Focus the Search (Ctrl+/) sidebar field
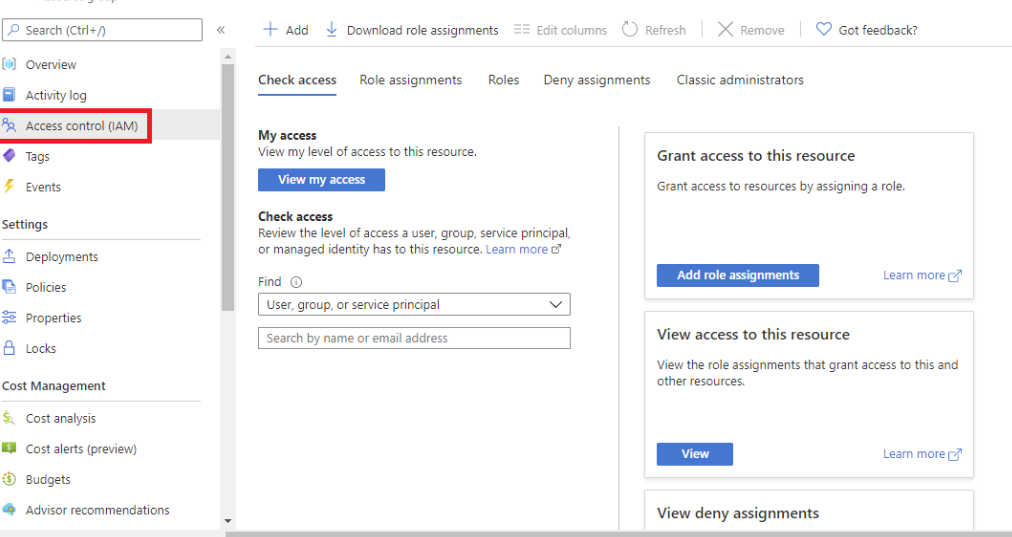This screenshot has width=1012, height=537. [102, 30]
